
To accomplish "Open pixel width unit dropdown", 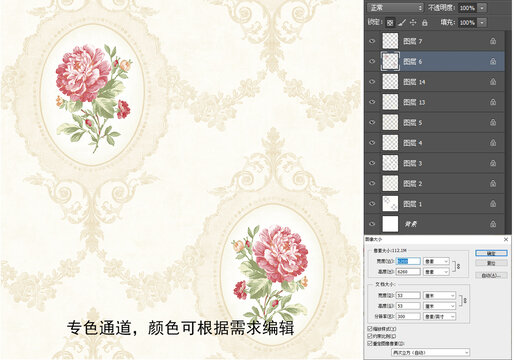I will coord(436,261).
